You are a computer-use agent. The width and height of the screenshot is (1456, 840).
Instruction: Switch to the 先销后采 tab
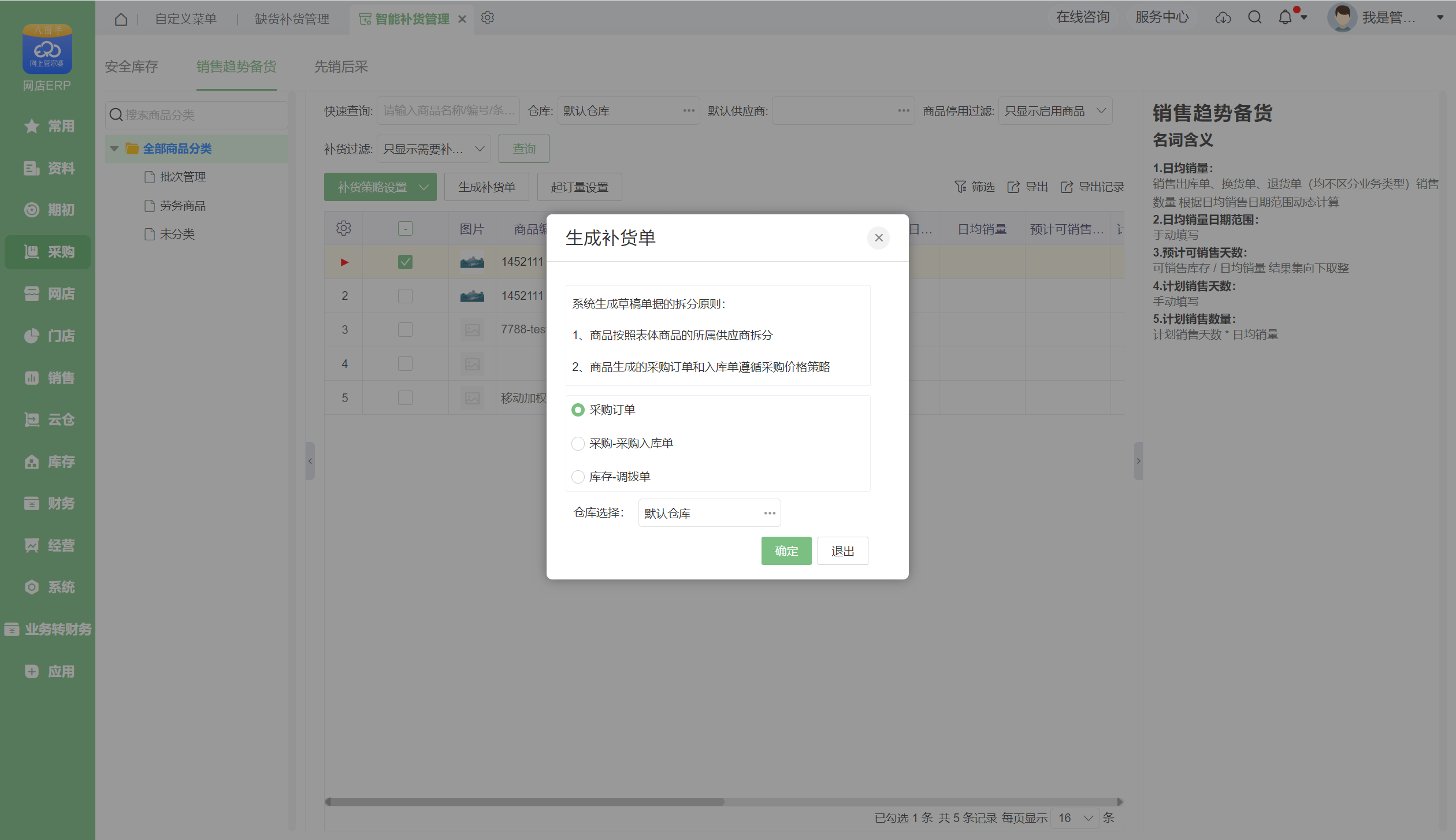pos(341,67)
